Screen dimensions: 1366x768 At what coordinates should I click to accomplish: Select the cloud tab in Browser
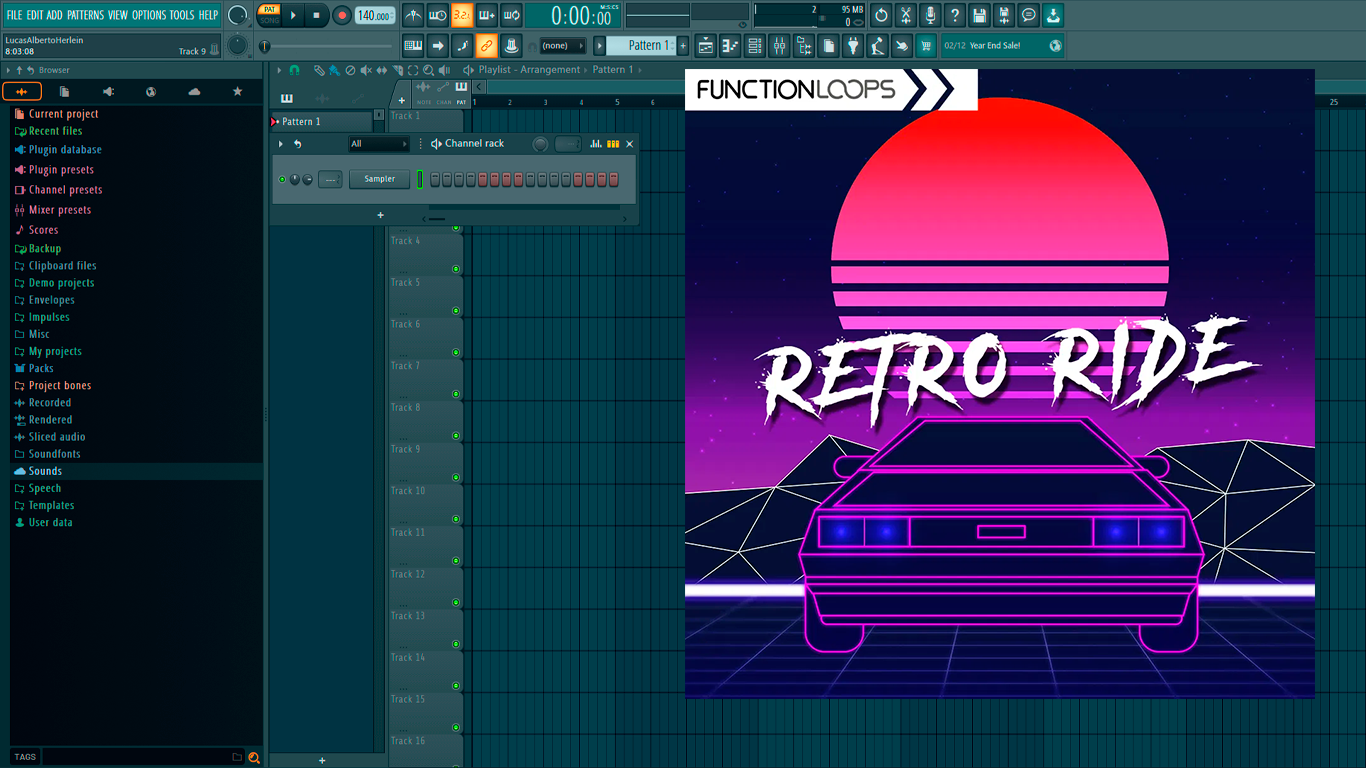(194, 92)
